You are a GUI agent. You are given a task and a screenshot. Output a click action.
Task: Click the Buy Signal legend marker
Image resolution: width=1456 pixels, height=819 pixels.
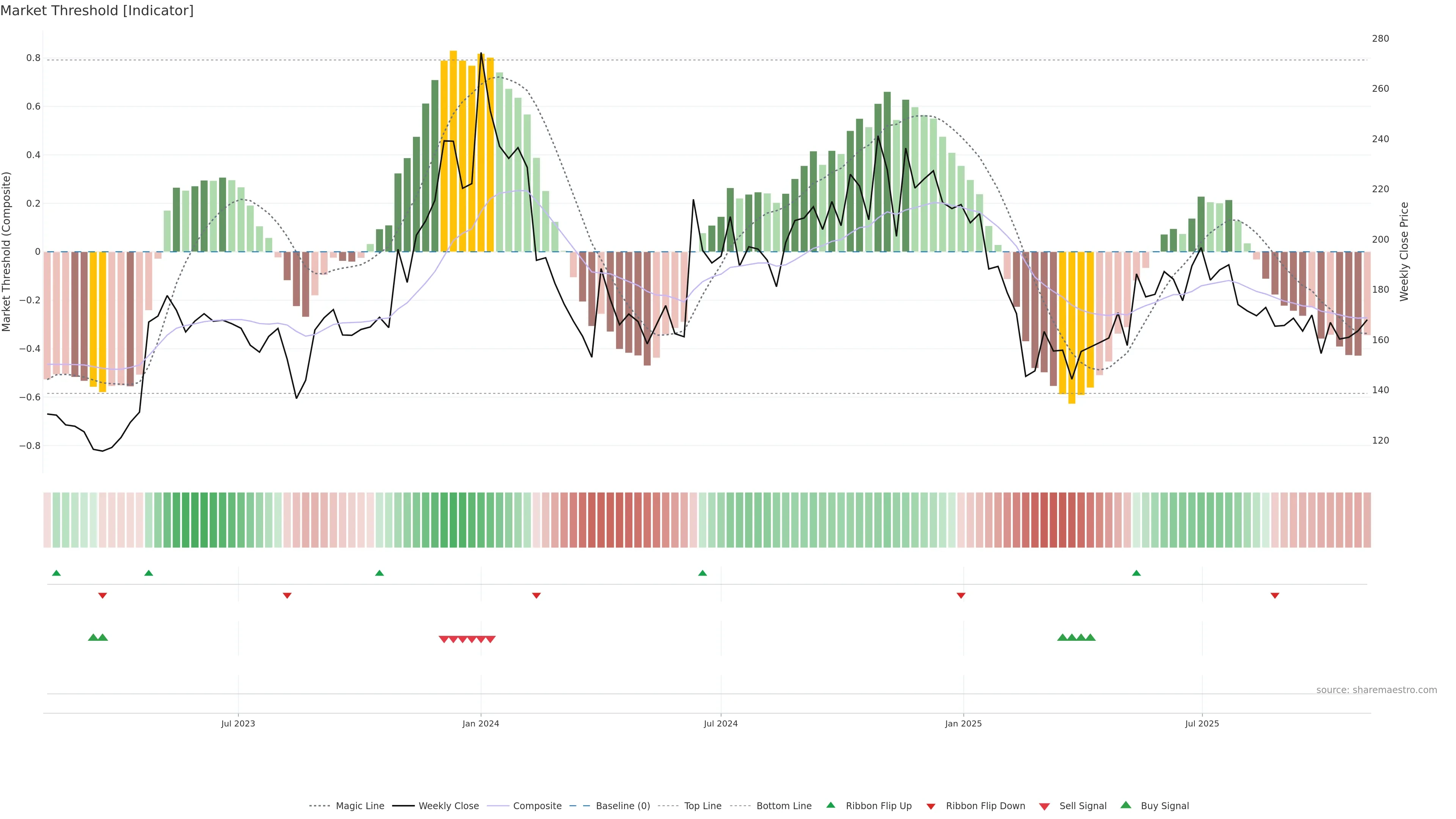point(1125,805)
